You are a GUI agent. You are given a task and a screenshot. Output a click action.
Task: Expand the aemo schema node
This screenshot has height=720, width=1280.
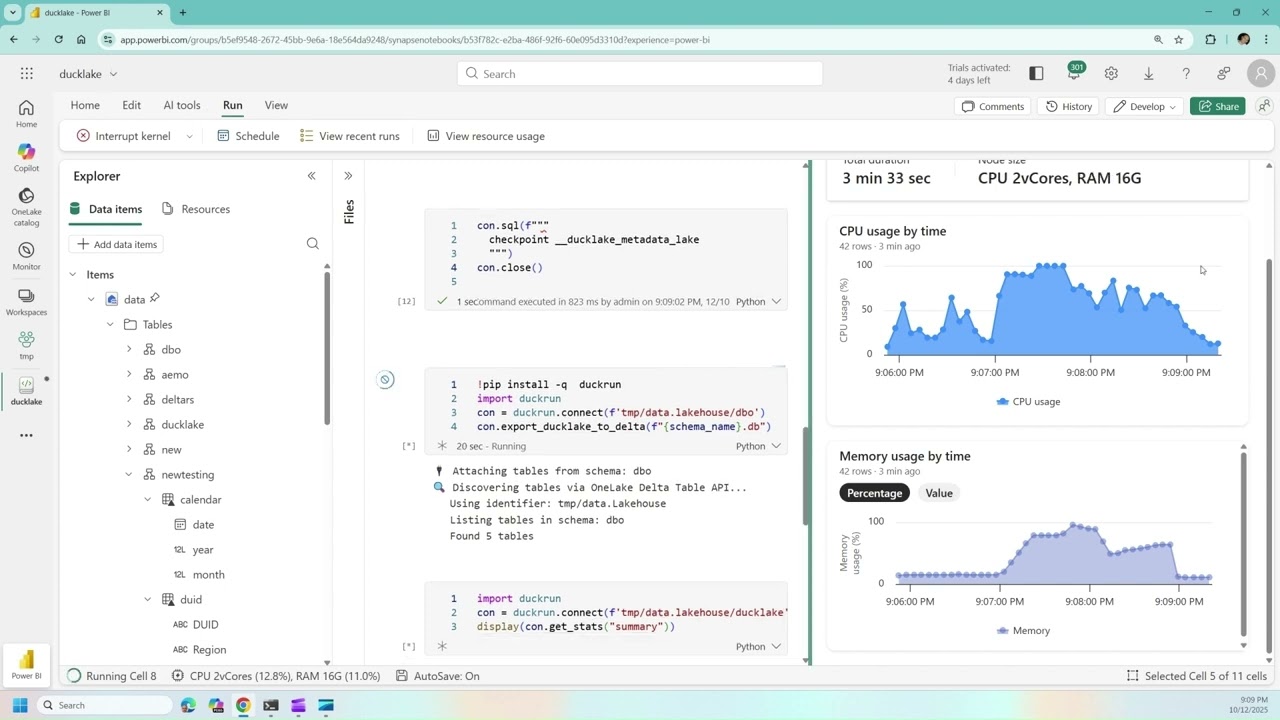[x=129, y=374]
